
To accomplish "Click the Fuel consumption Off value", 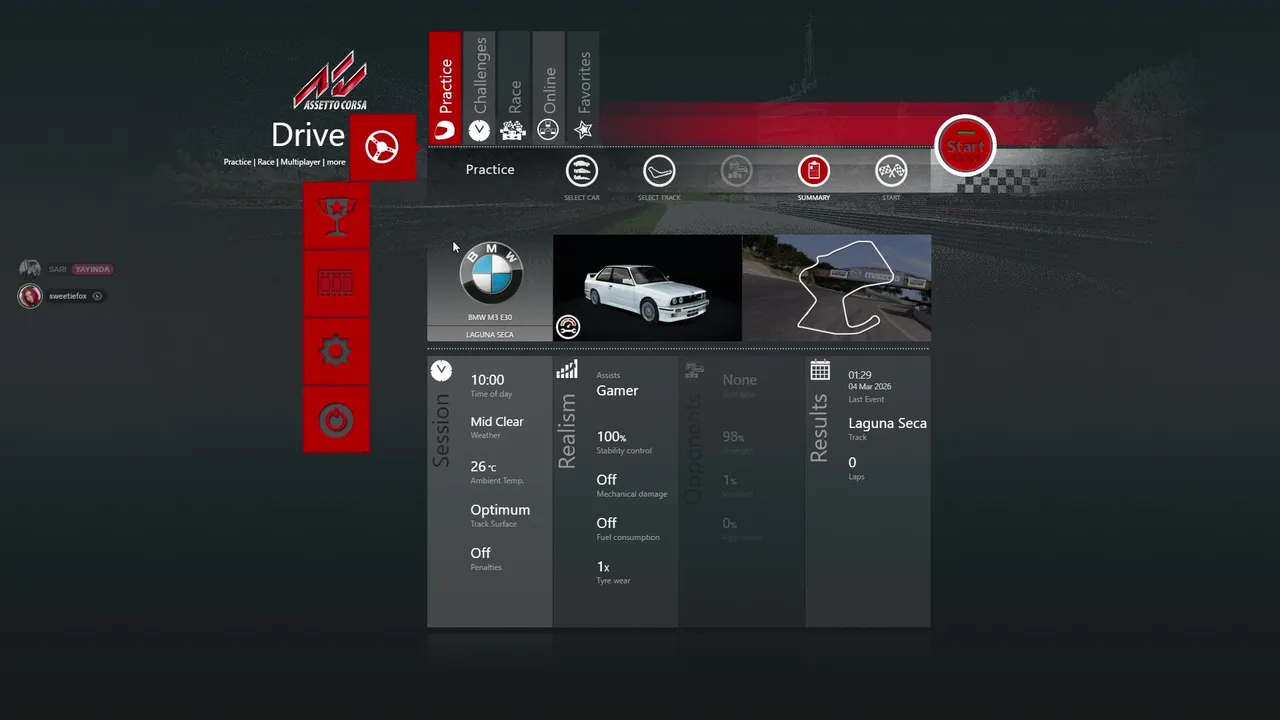I will [x=607, y=523].
